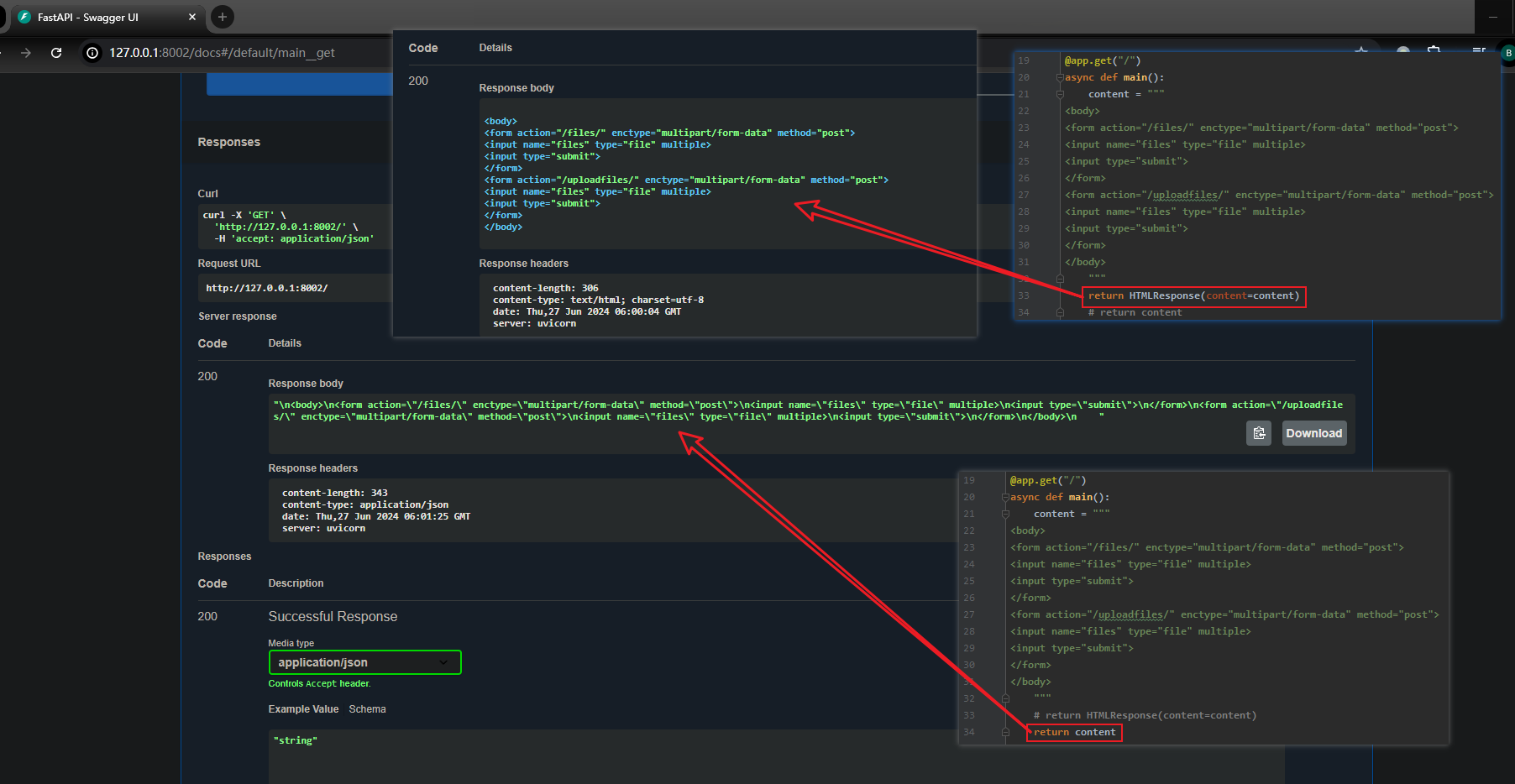The width and height of the screenshot is (1515, 784).
Task: Click content-length: 306 in HTML response panel
Action: pos(546,288)
